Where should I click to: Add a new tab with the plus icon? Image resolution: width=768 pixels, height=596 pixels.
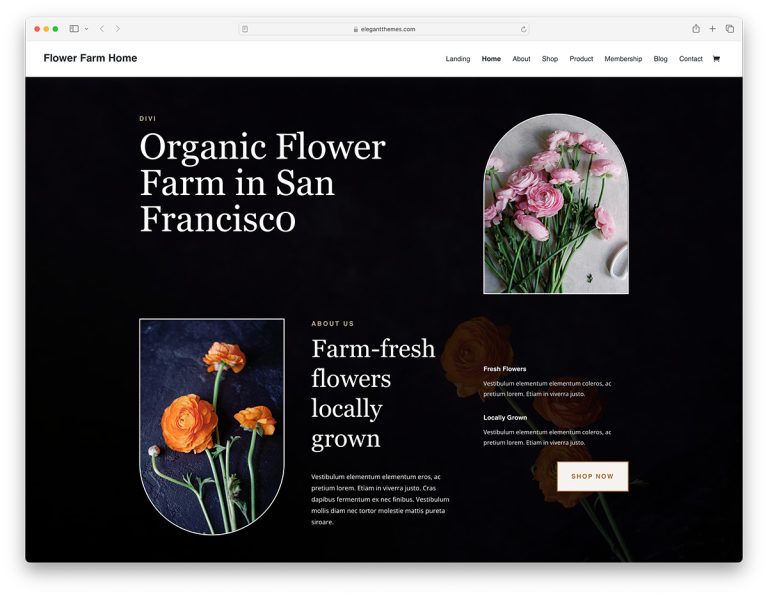pyautogui.click(x=713, y=29)
